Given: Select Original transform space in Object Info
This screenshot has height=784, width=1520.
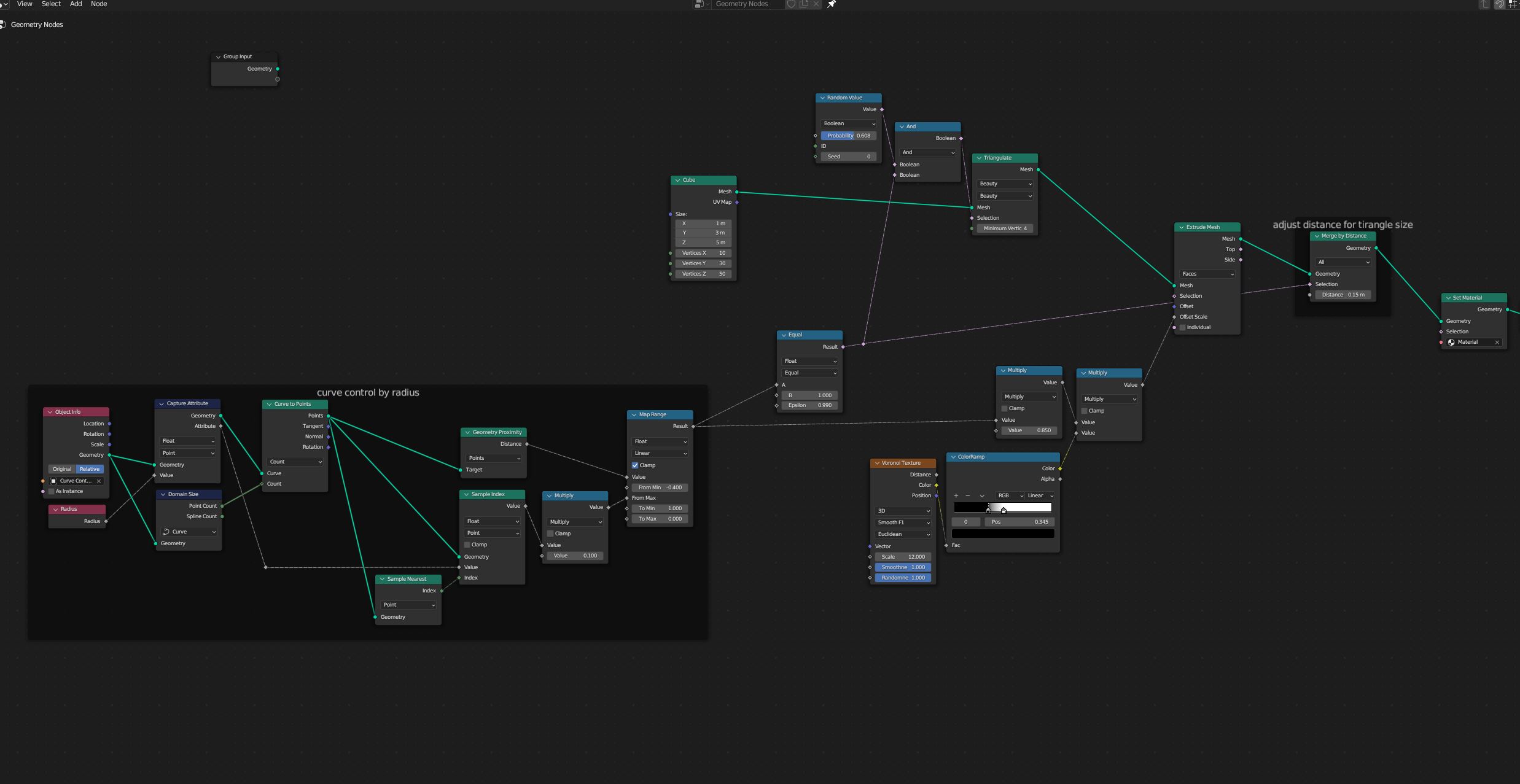Looking at the screenshot, I should (x=62, y=469).
